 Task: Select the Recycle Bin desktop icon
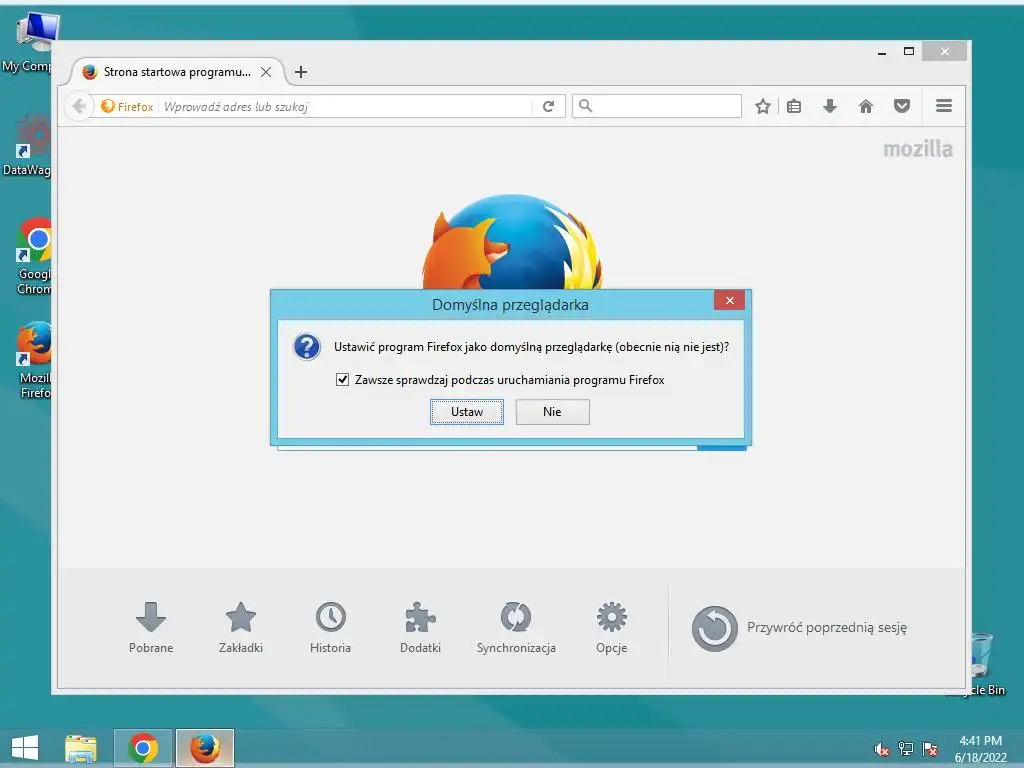(982, 665)
